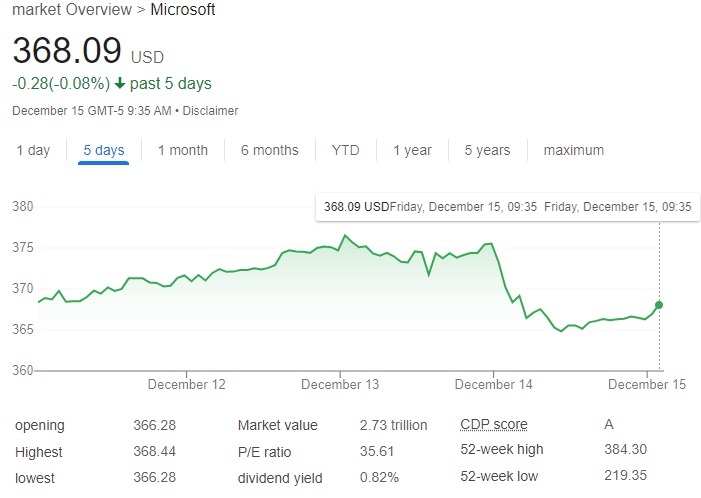Select the 5 days range tab
This screenshot has height=498, width=701.
coord(104,150)
